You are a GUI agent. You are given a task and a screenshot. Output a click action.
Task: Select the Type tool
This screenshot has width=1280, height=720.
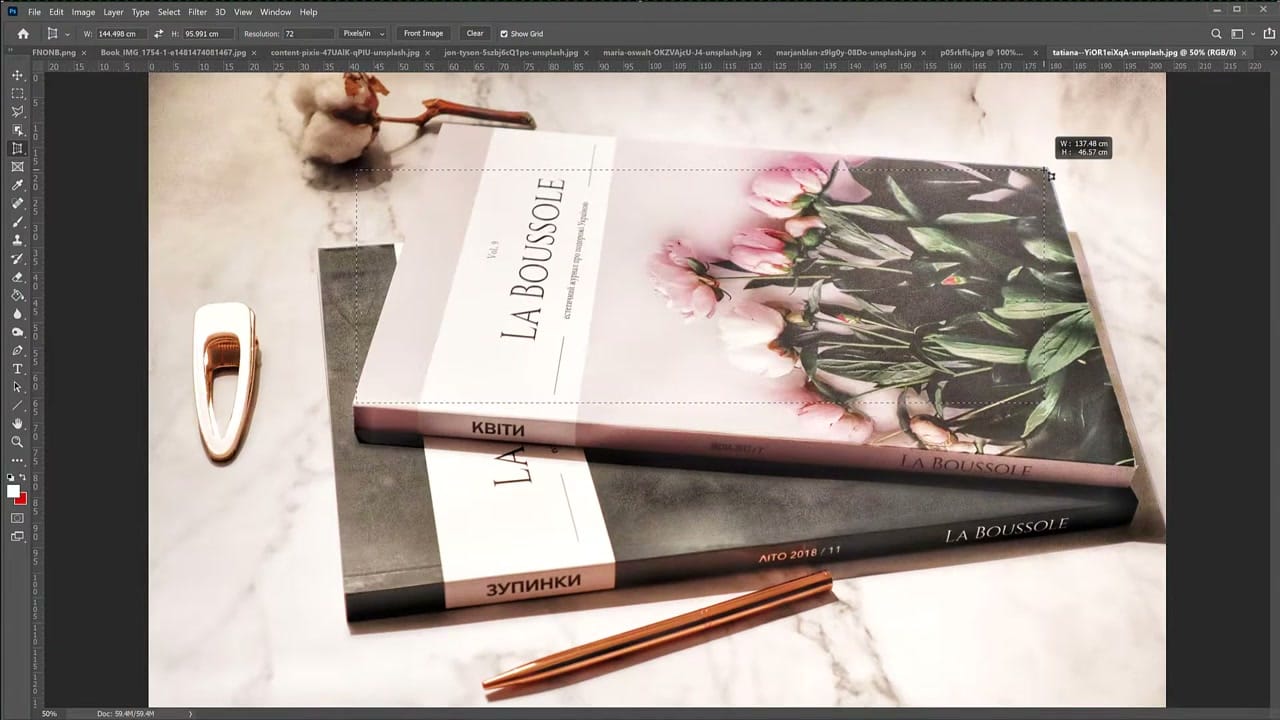[17, 369]
